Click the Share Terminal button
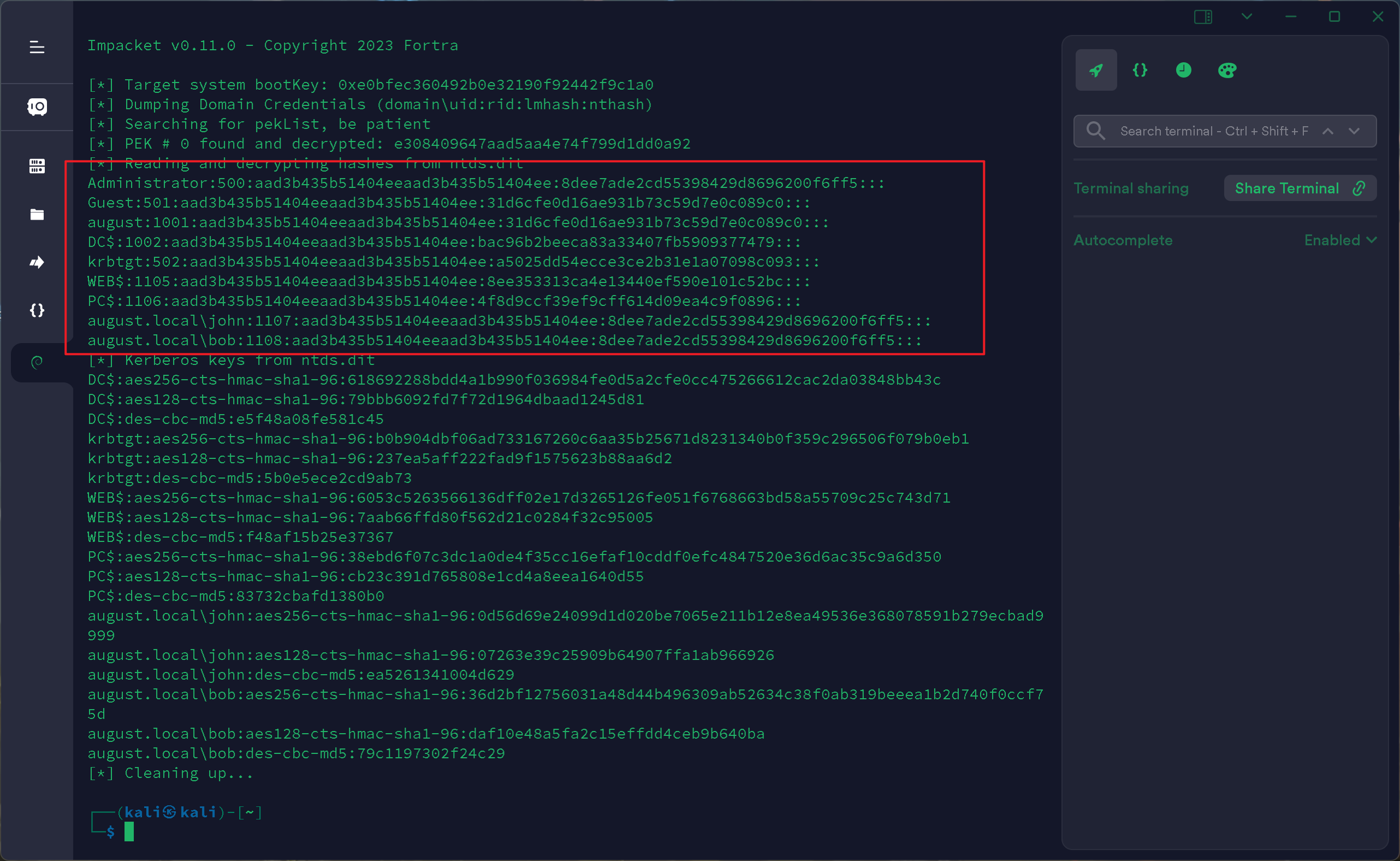1400x861 pixels. tap(1300, 188)
